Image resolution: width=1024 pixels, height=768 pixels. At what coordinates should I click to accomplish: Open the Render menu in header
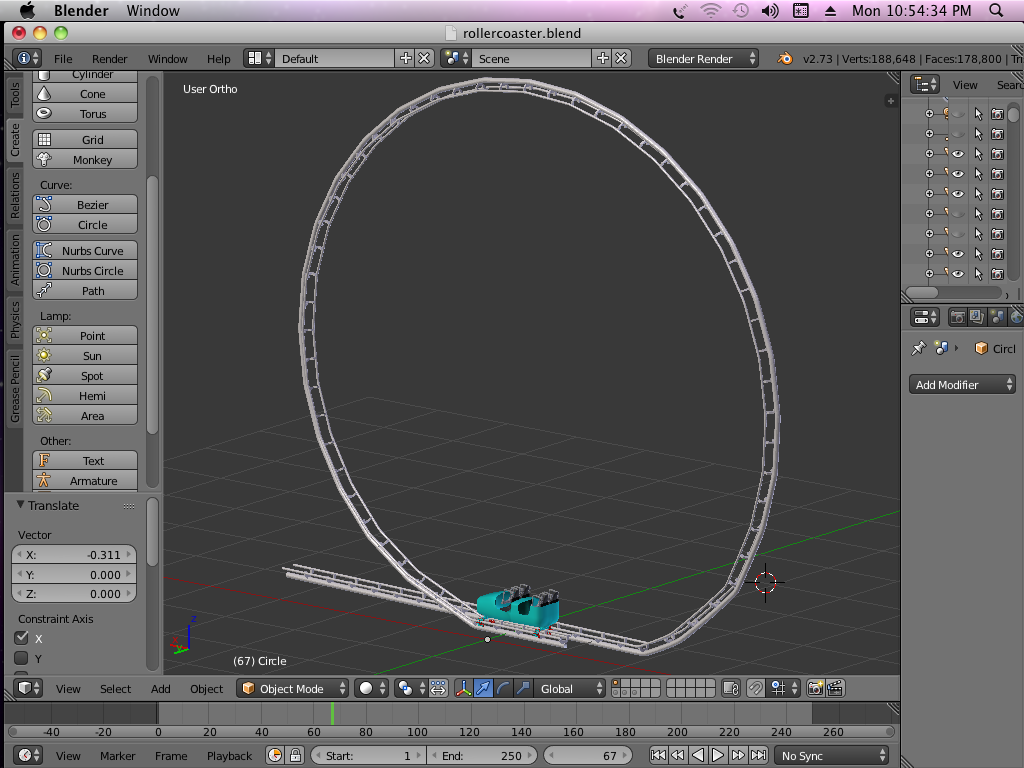[110, 59]
